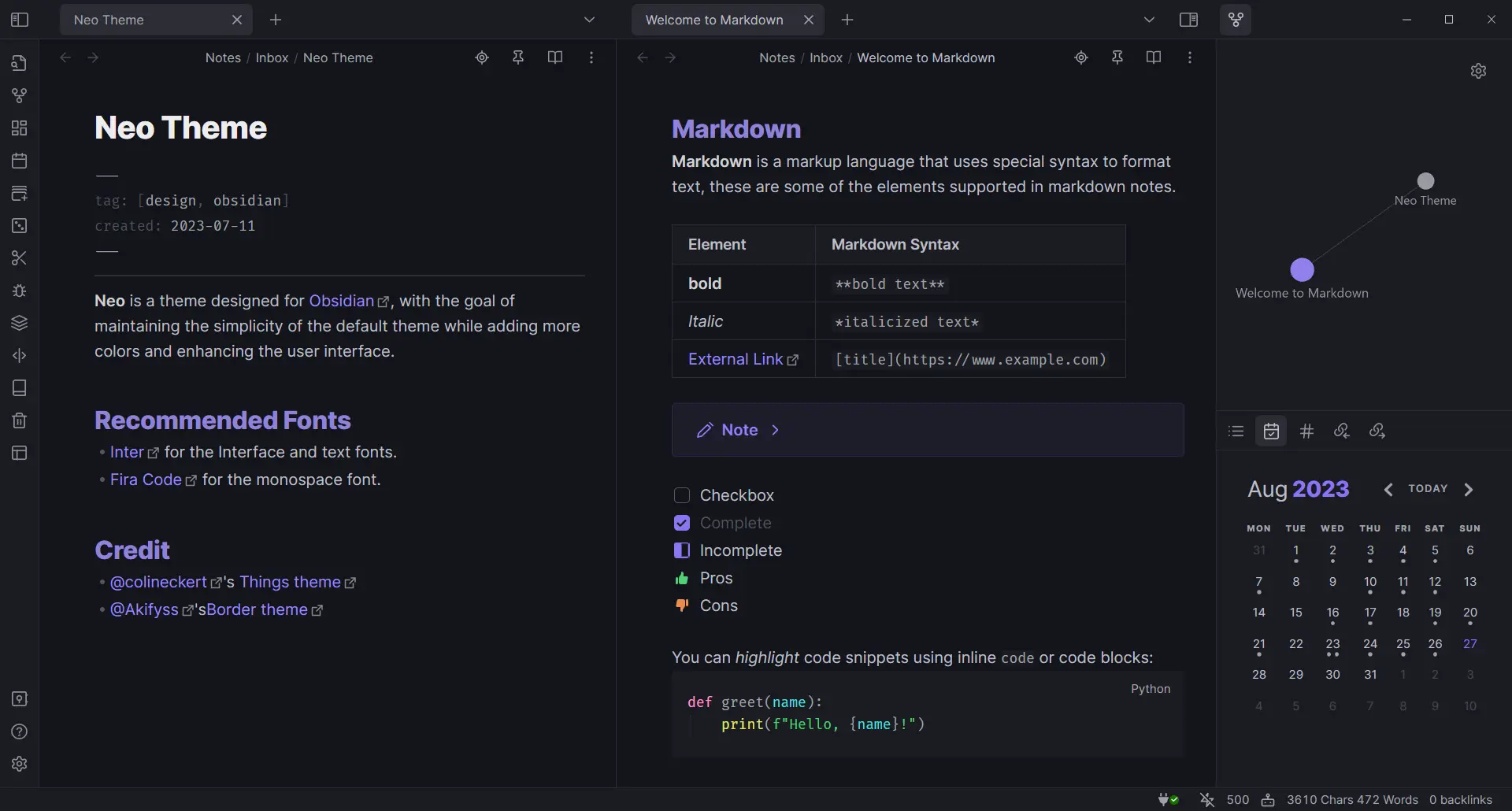This screenshot has width=1512, height=811.
Task: Add new tab in right pane
Action: [847, 20]
